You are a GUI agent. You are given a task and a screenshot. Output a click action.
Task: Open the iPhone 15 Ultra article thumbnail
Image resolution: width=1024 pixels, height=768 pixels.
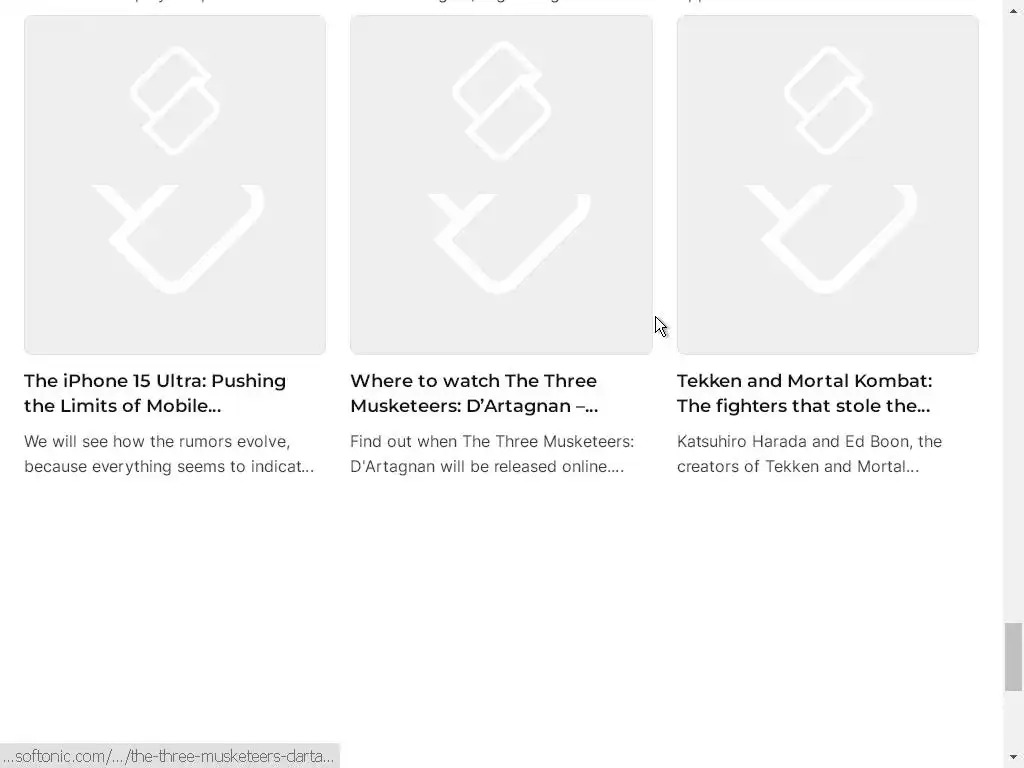[175, 185]
